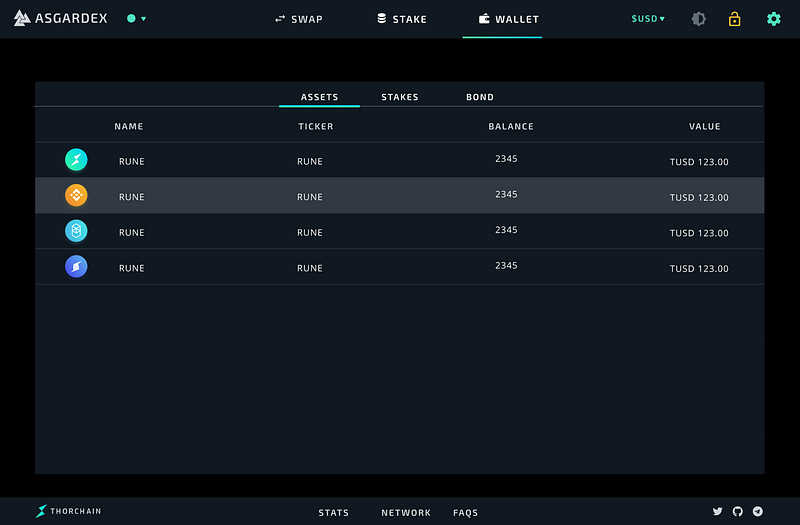The width and height of the screenshot is (800, 525).
Task: Toggle the light/dark theme icon
Action: [x=699, y=19]
